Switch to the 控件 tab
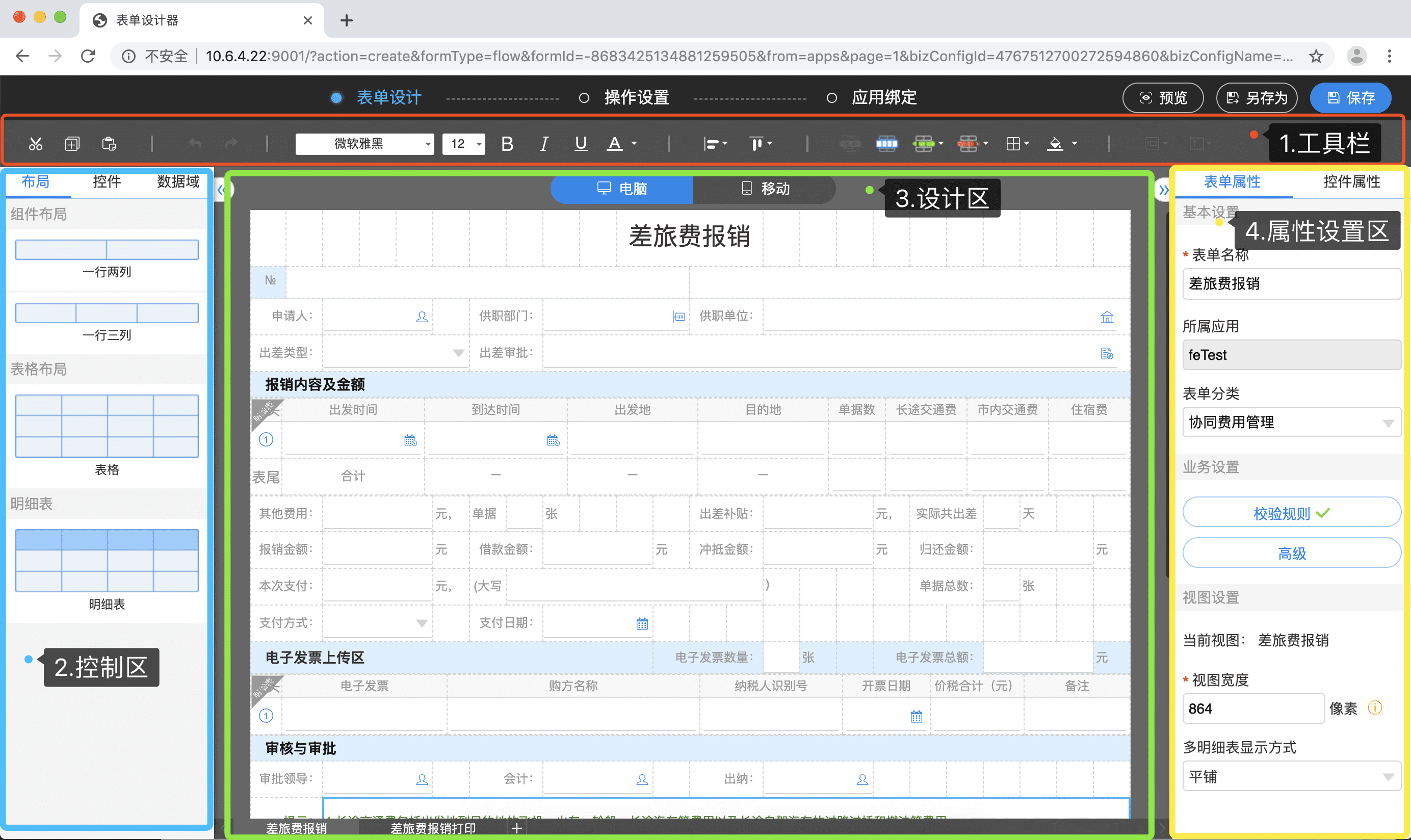 [x=107, y=181]
